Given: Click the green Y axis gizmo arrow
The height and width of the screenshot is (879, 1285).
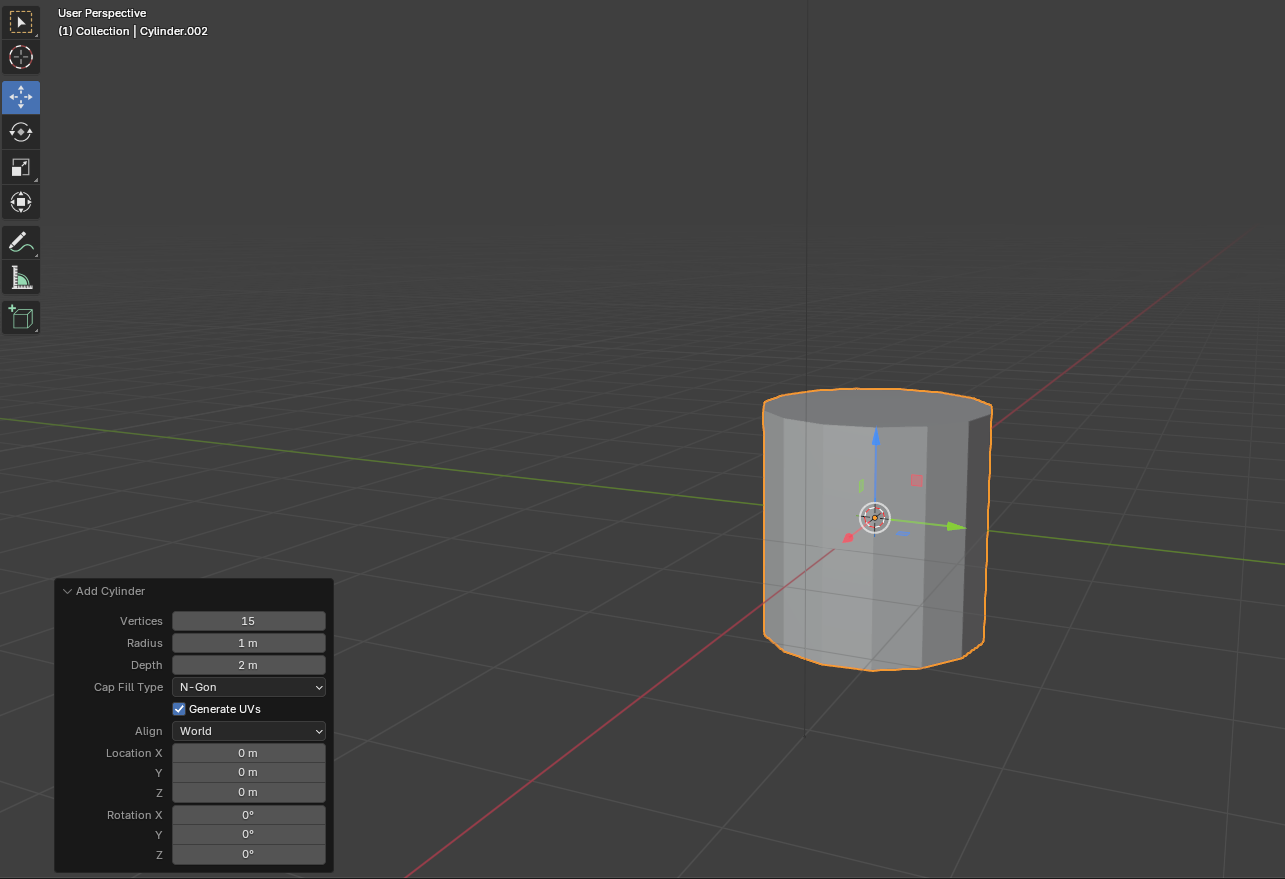Looking at the screenshot, I should click(955, 526).
